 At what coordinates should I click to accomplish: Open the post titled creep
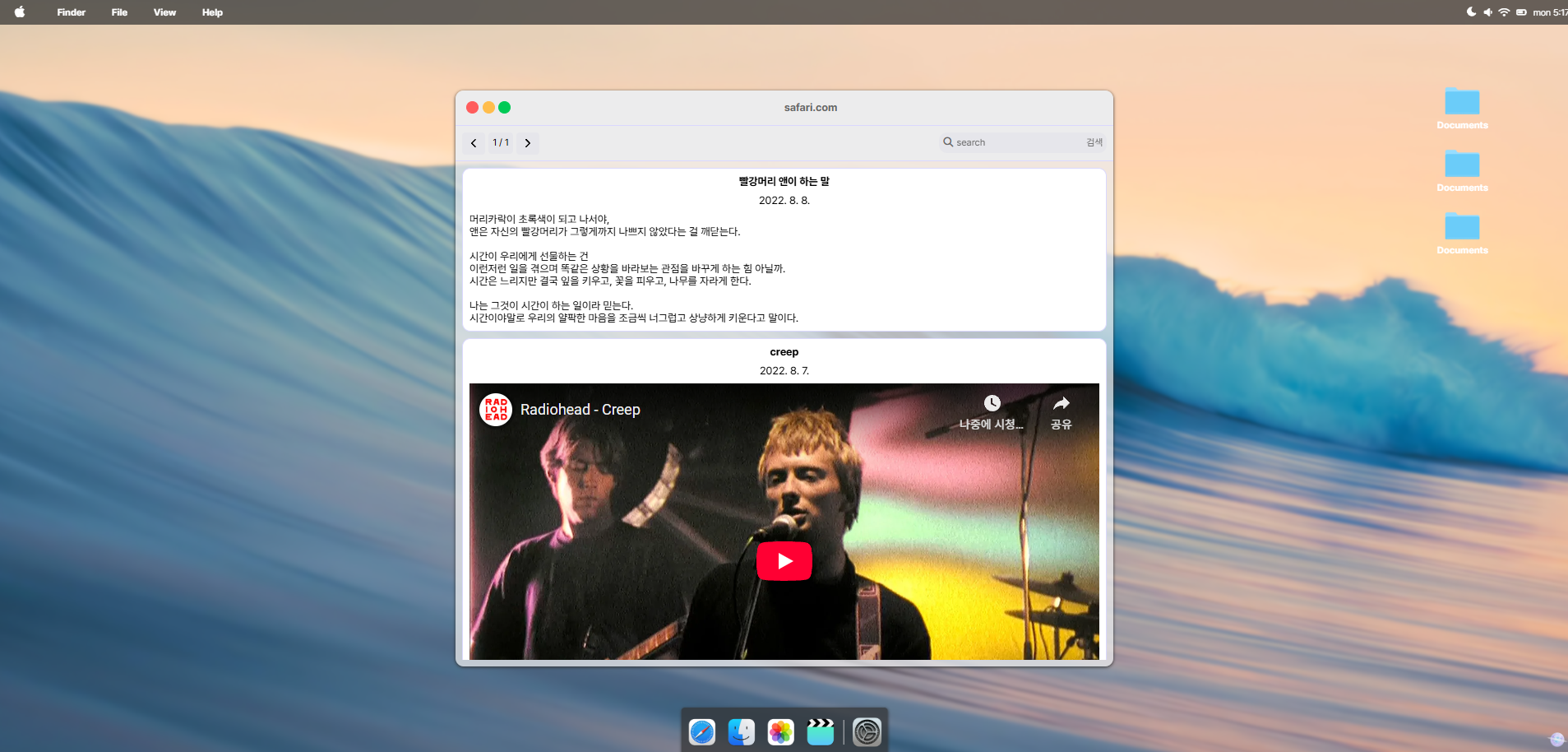[x=784, y=351]
